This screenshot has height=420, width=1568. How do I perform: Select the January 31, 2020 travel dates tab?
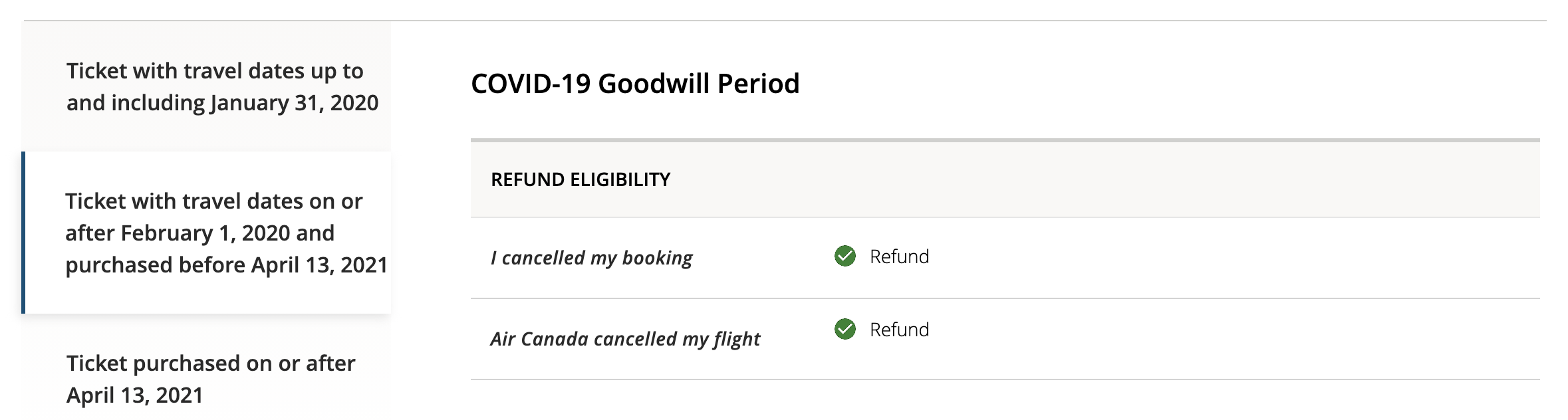pos(206,86)
